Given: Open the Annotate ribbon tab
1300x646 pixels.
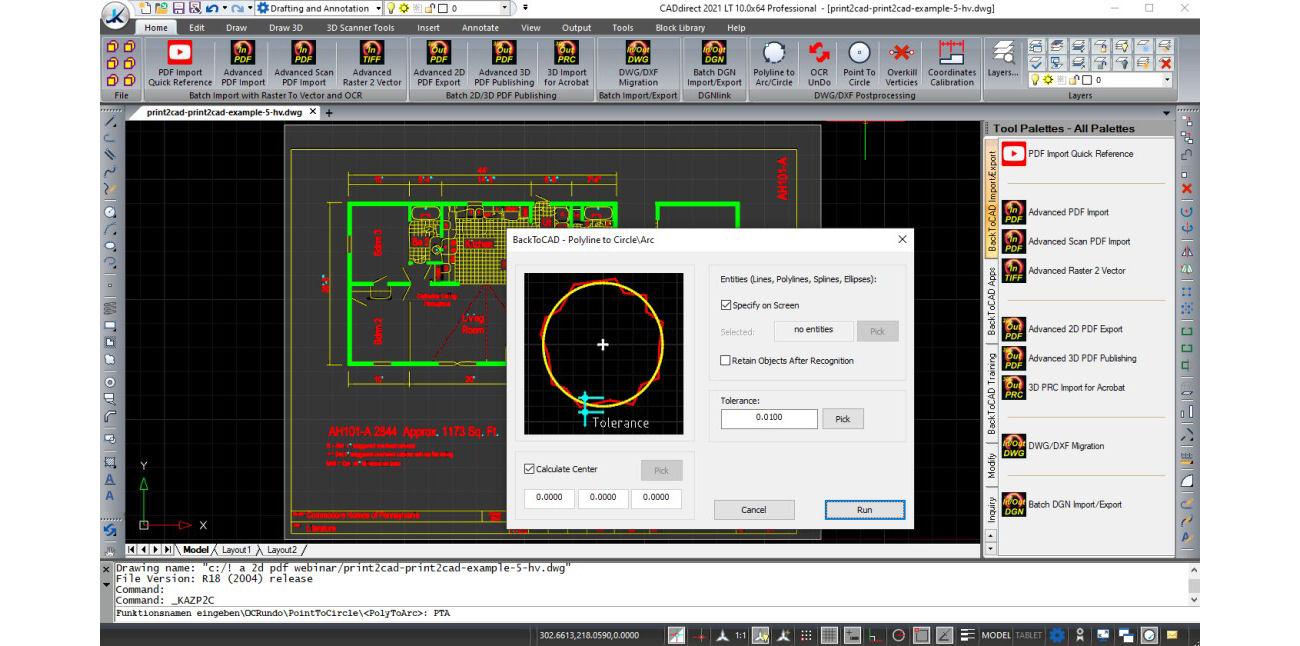Looking at the screenshot, I should tap(480, 28).
